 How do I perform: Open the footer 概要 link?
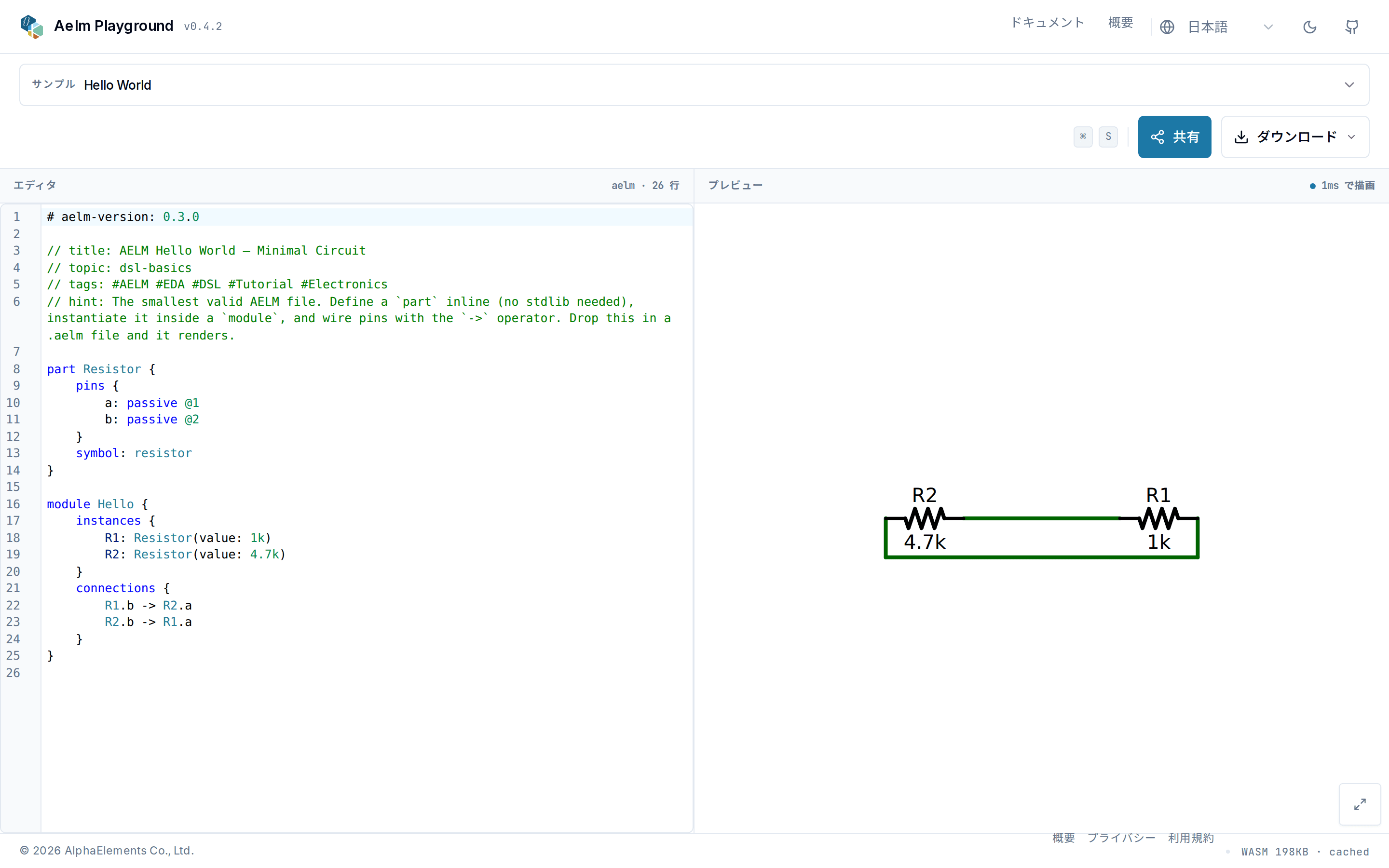[x=1063, y=838]
